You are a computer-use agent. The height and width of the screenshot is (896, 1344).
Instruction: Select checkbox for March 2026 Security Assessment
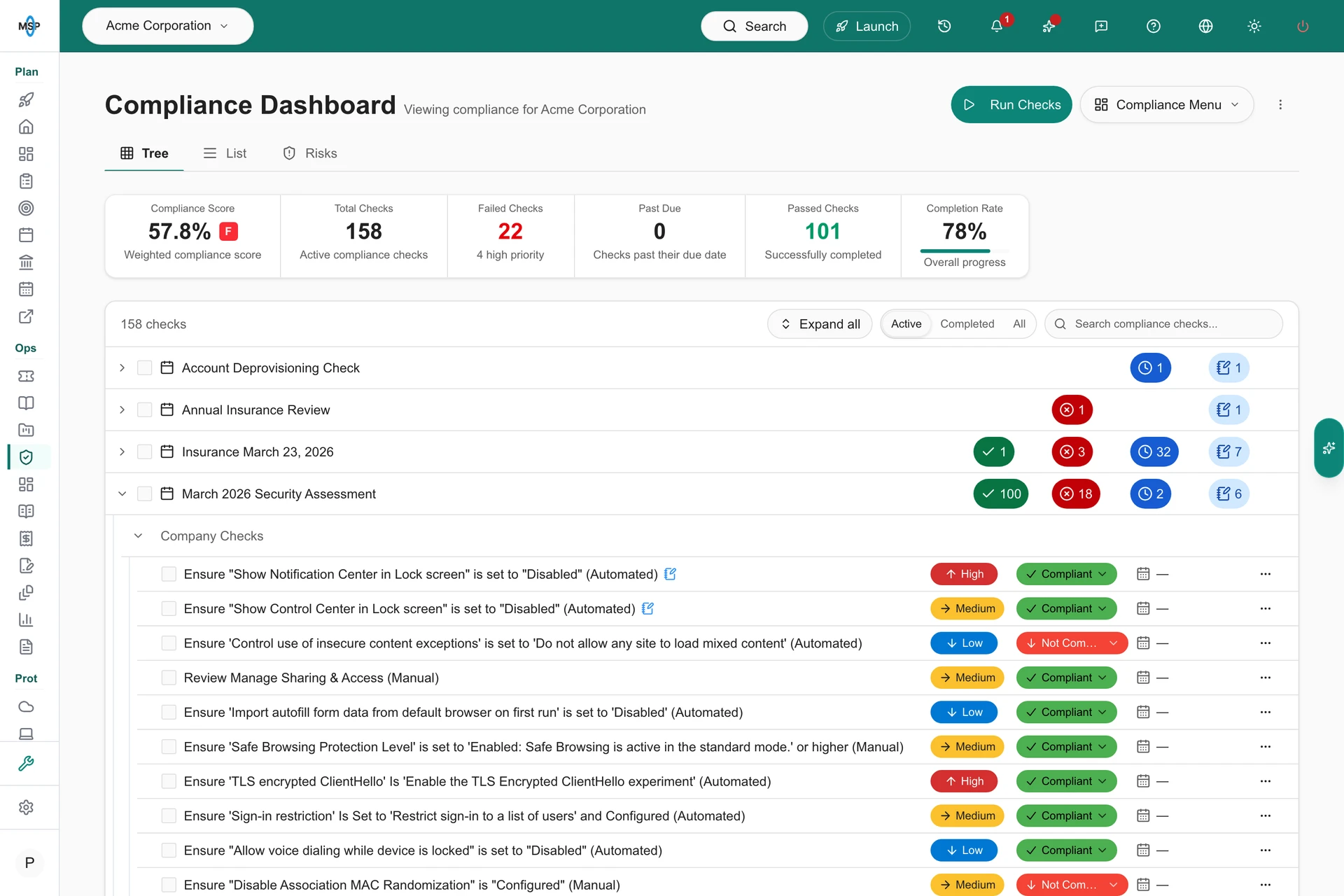coord(144,493)
